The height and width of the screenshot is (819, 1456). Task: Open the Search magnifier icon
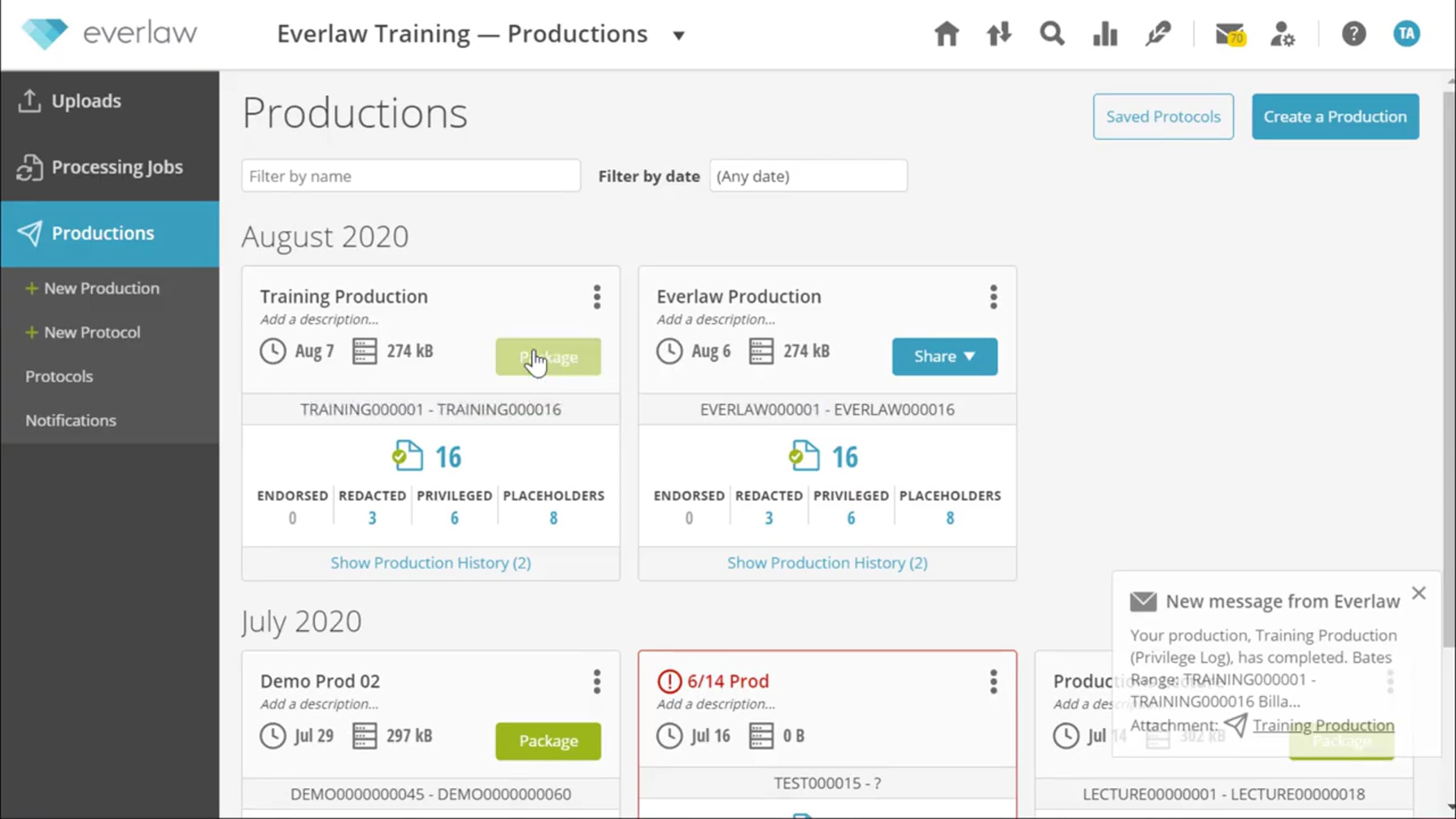(x=1052, y=34)
